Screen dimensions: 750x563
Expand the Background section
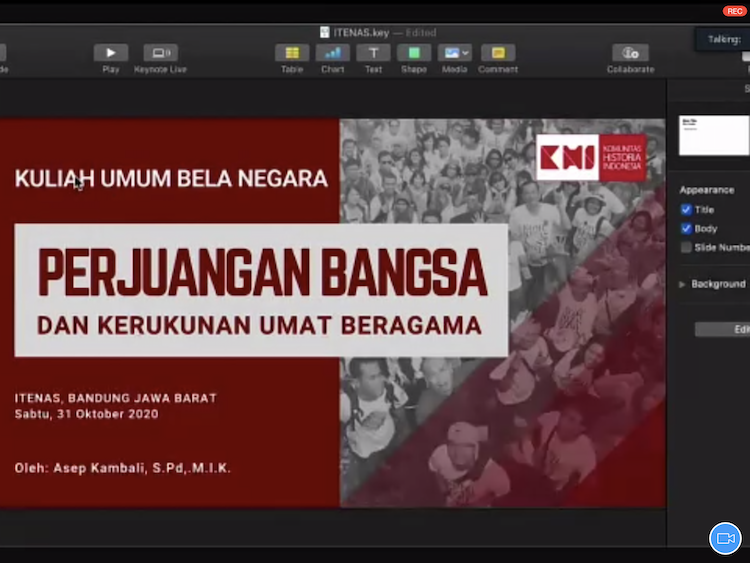click(682, 284)
